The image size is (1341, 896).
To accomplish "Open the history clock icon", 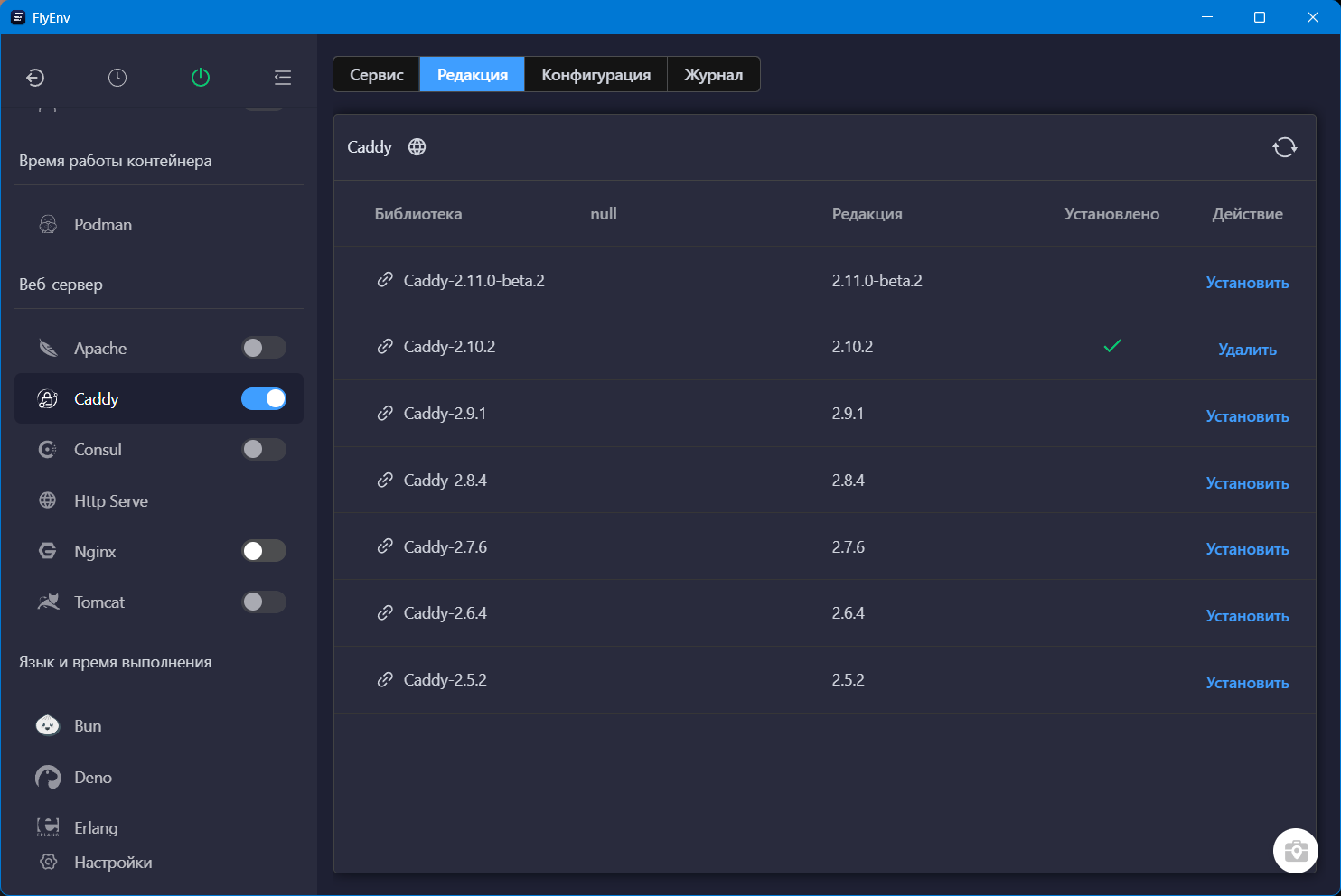I will (x=117, y=78).
